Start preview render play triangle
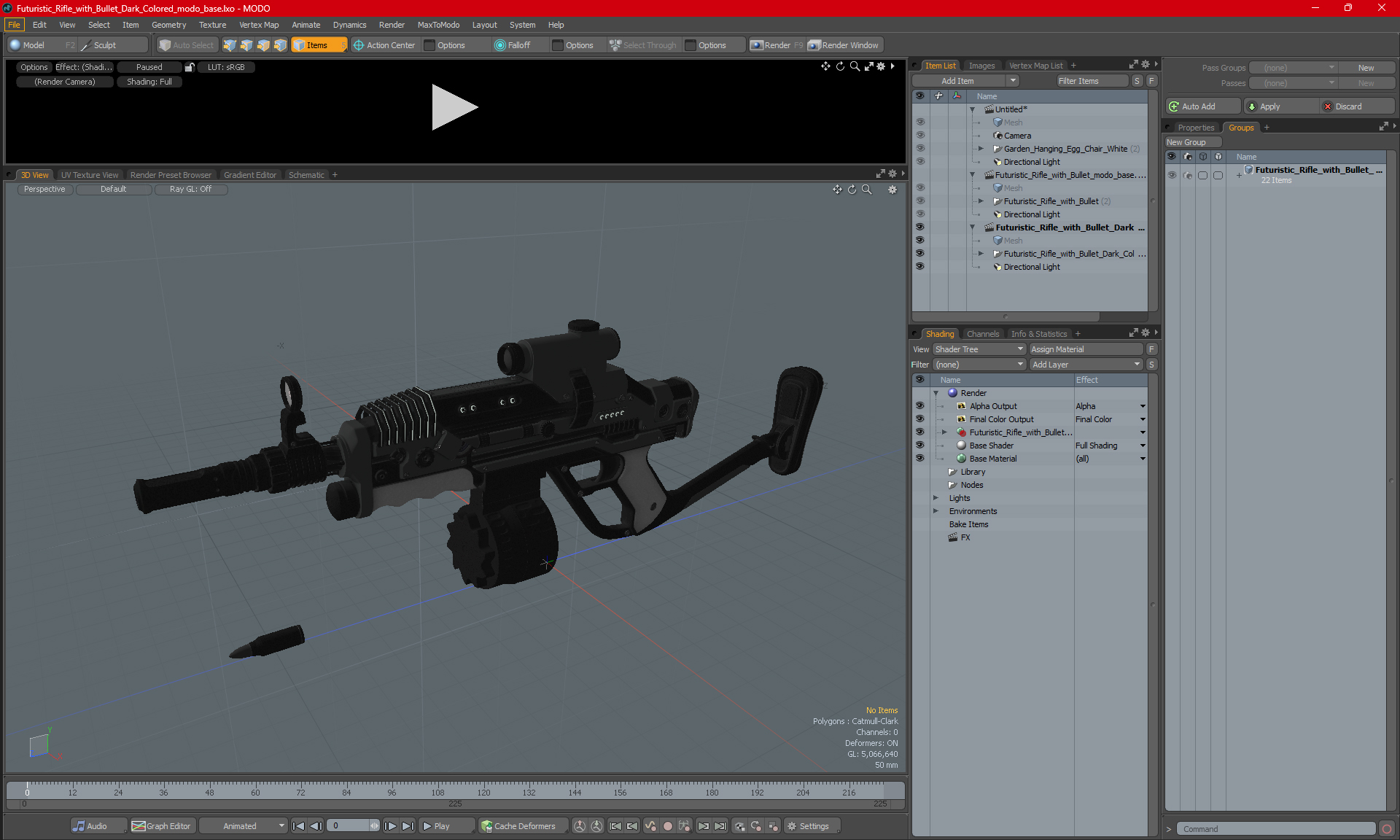The width and height of the screenshot is (1400, 840). click(x=454, y=107)
